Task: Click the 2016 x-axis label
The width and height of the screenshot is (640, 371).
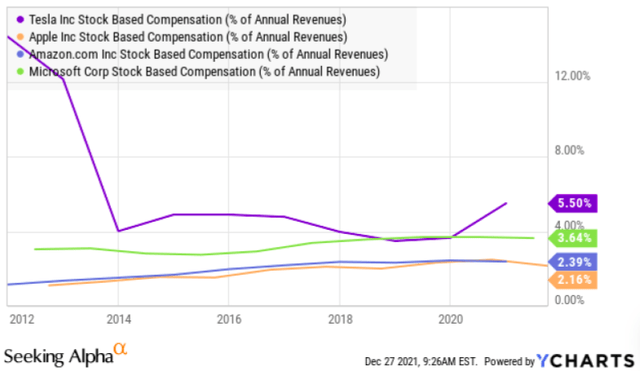Action: point(229,319)
